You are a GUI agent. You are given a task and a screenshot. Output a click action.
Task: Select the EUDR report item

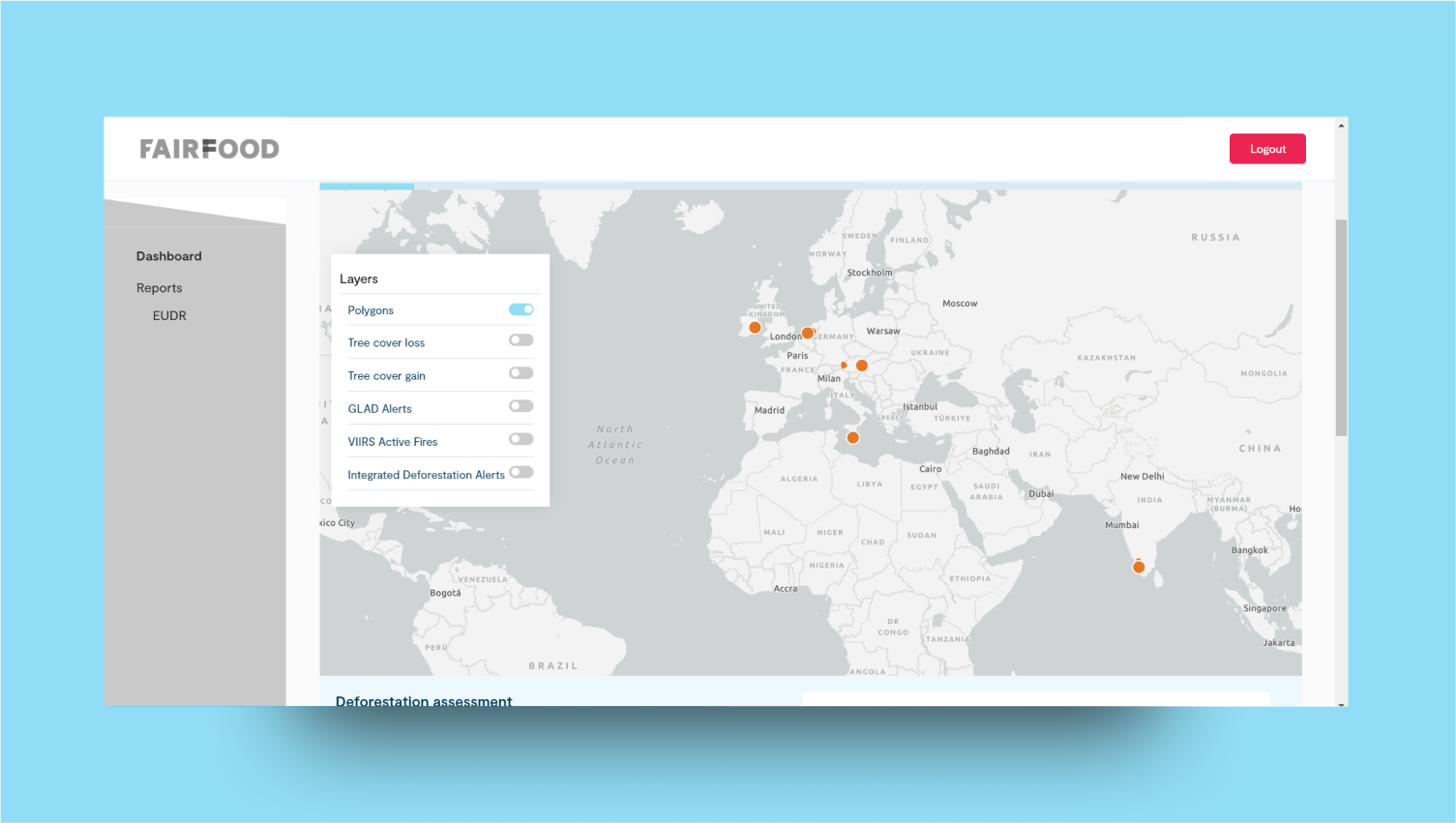[x=169, y=315]
